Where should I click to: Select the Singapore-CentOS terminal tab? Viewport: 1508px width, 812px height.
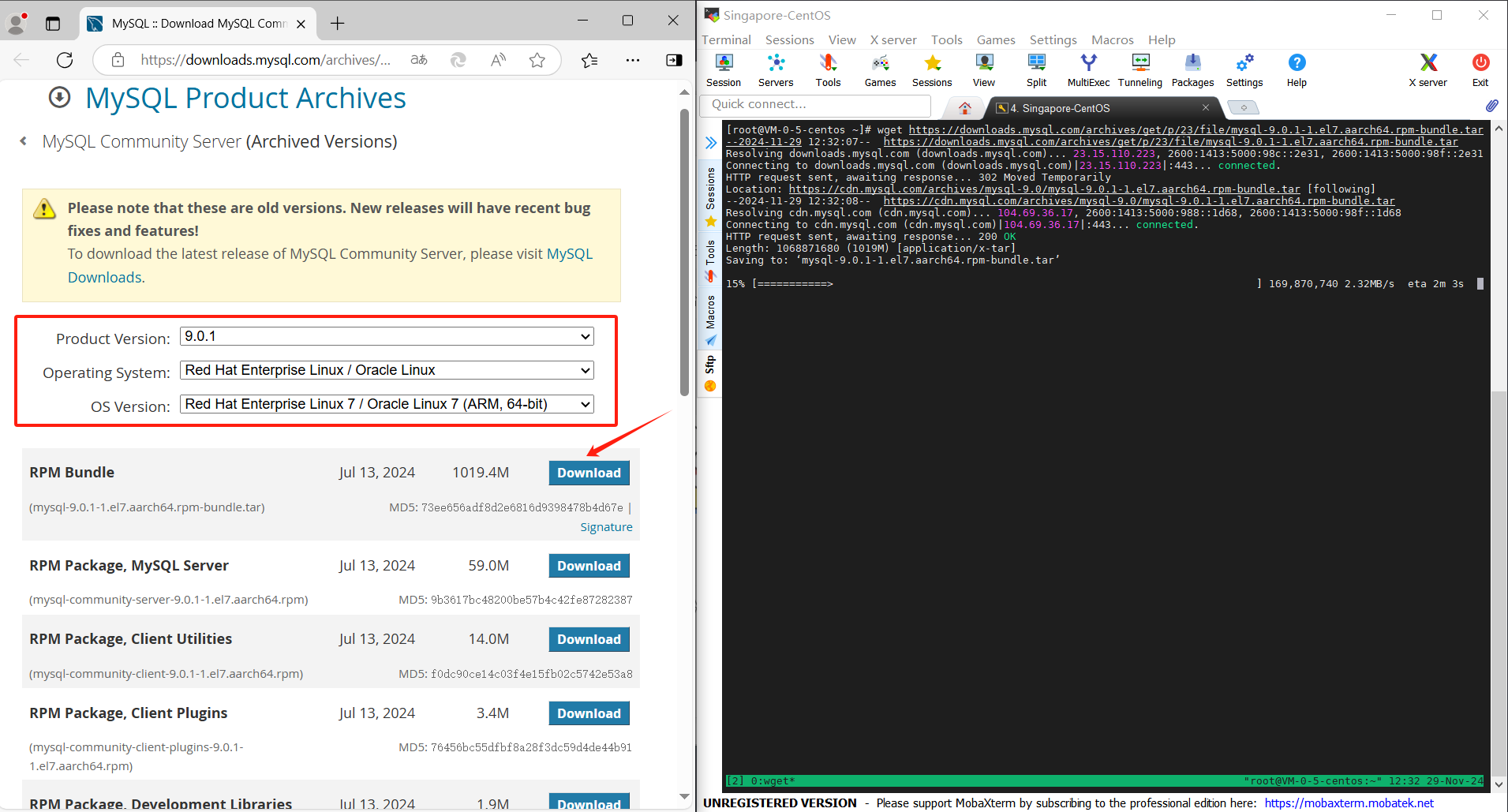[1103, 108]
